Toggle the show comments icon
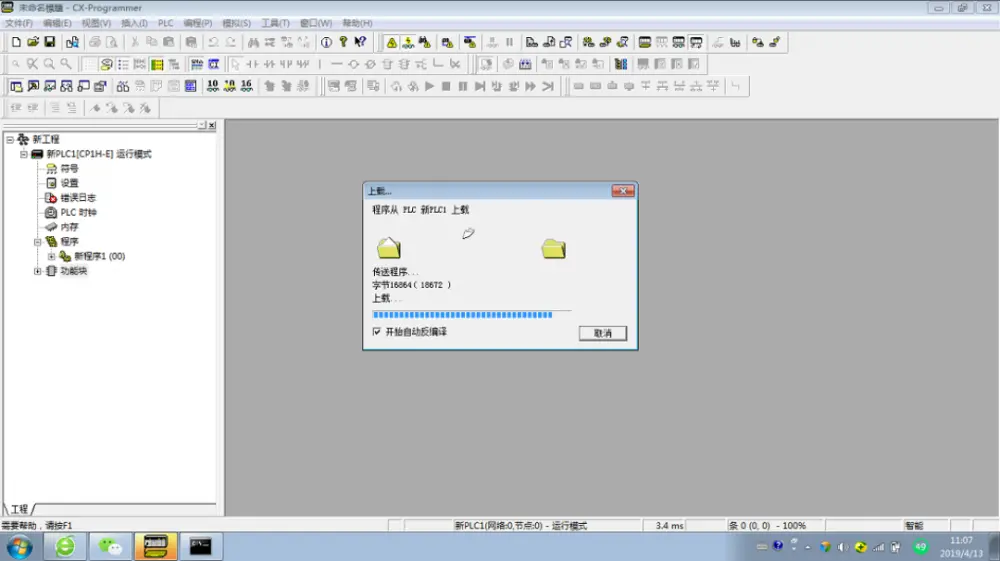This screenshot has height=561, width=1000. 107,64
